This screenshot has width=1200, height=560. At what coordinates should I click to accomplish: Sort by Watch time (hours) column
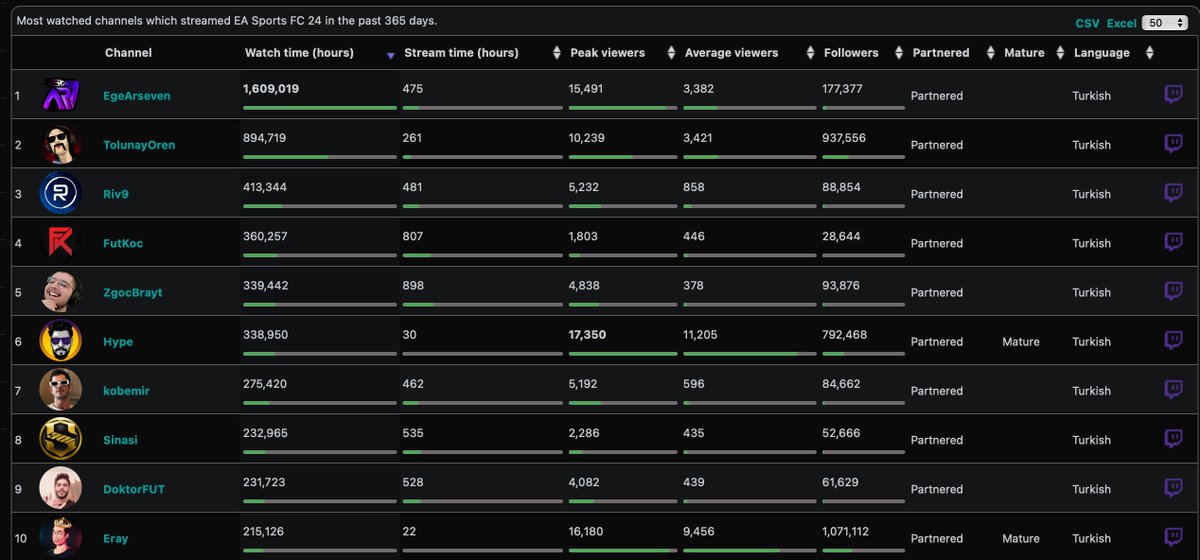tap(318, 53)
